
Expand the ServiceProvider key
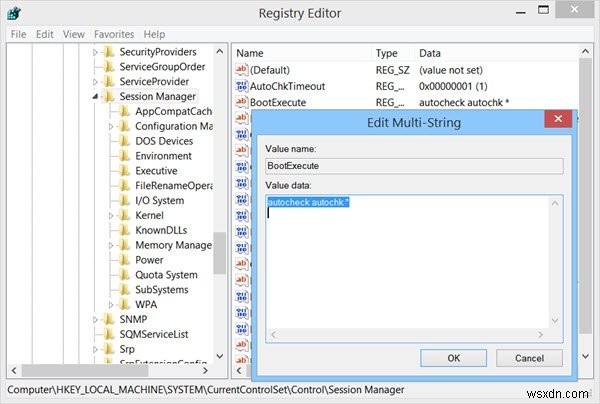pos(95,81)
